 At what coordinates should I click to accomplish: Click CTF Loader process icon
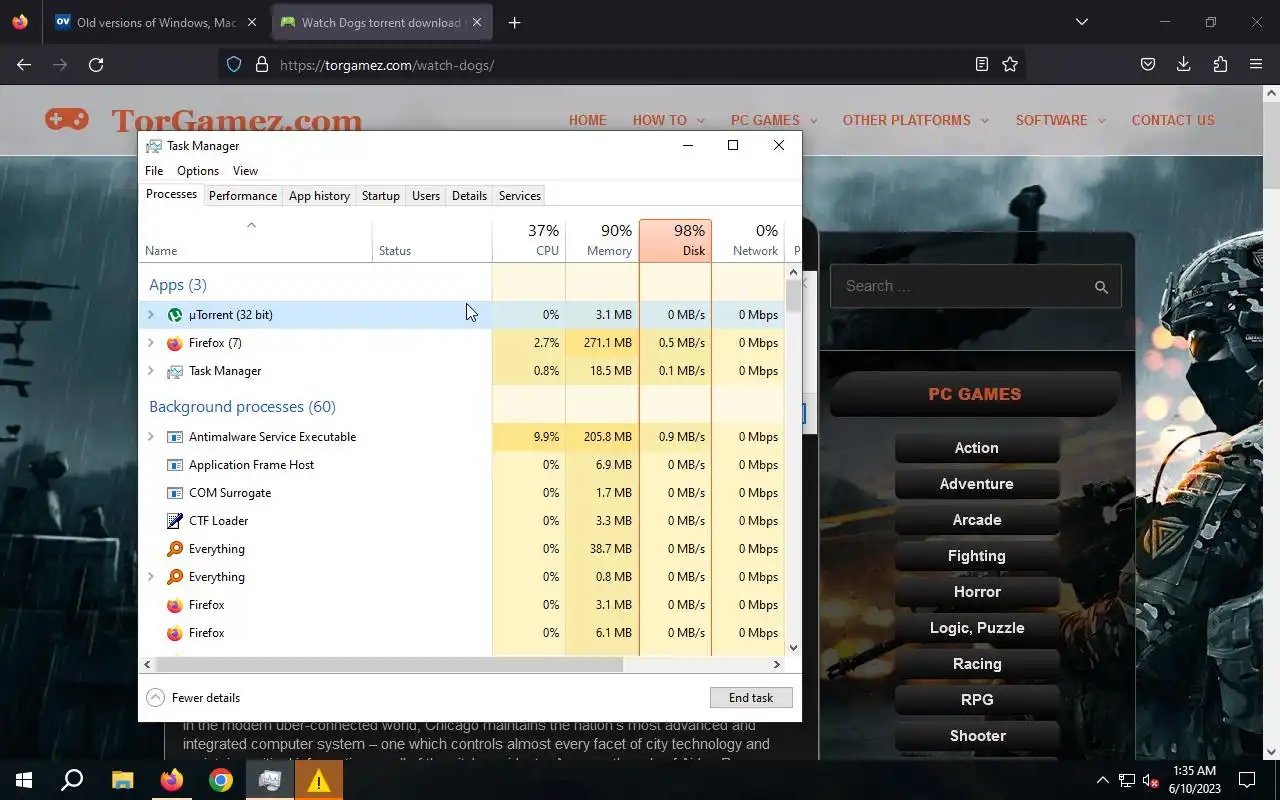175,521
